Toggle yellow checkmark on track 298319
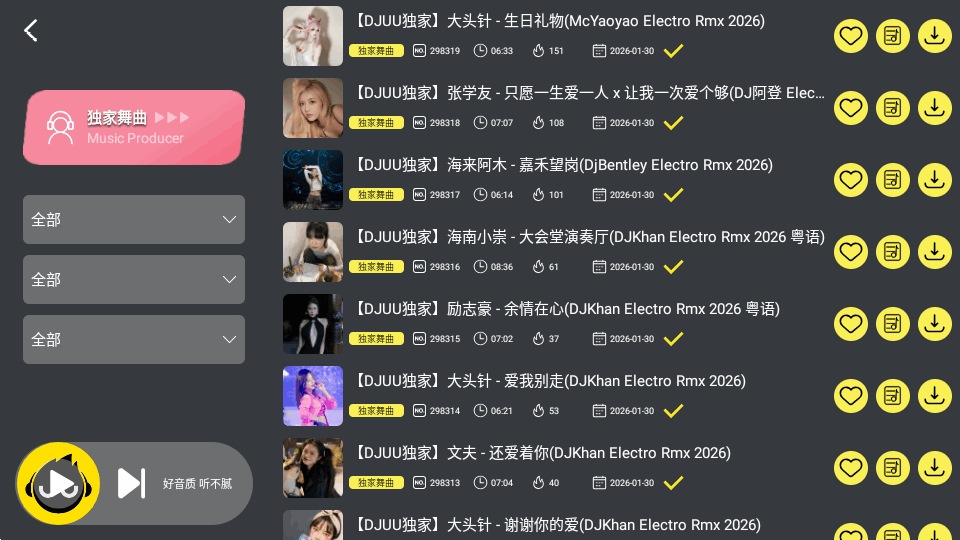This screenshot has height=540, width=960. coord(673,51)
